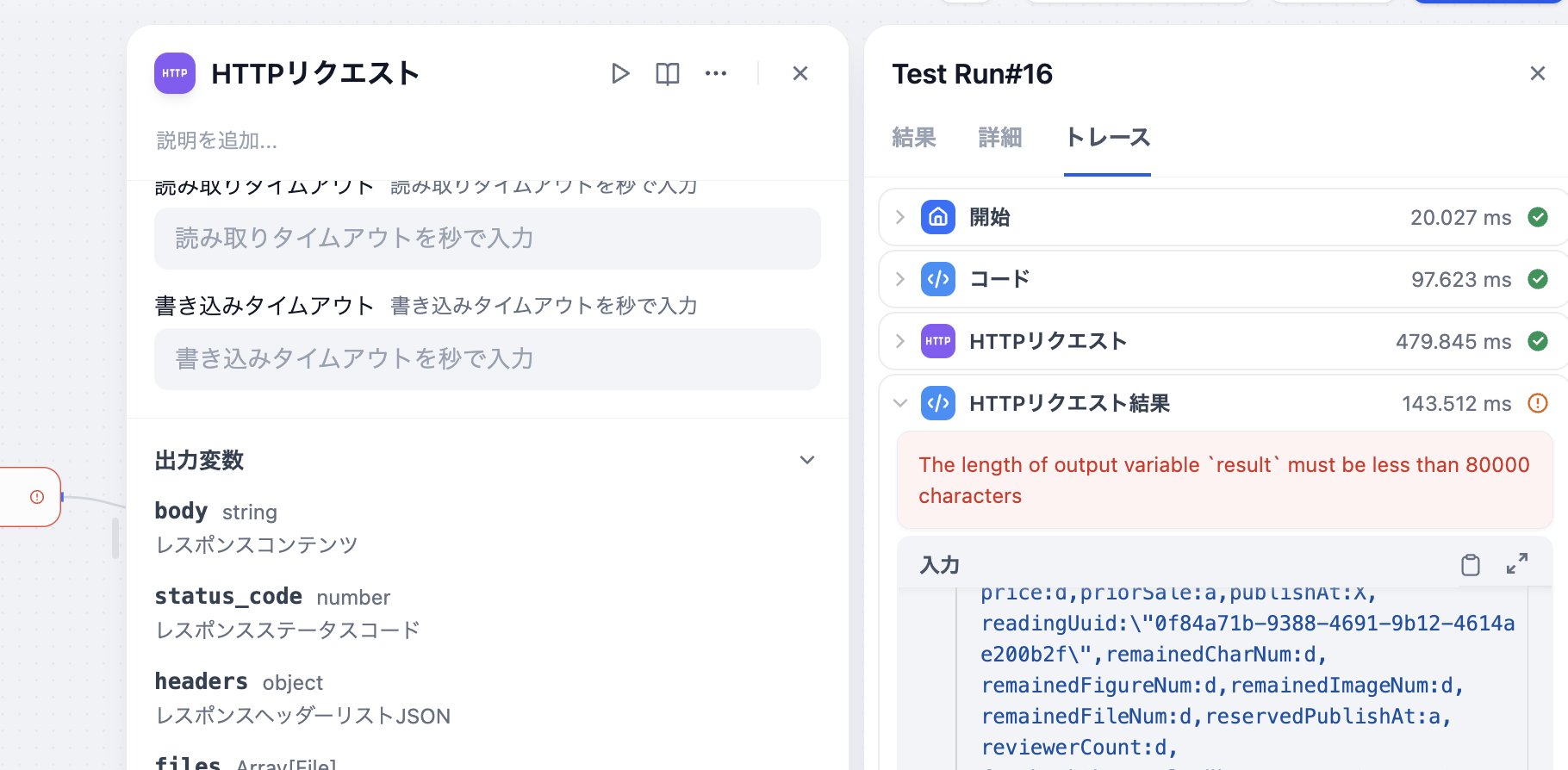Click the コード node icon in trace
The image size is (1568, 770).
[938, 279]
